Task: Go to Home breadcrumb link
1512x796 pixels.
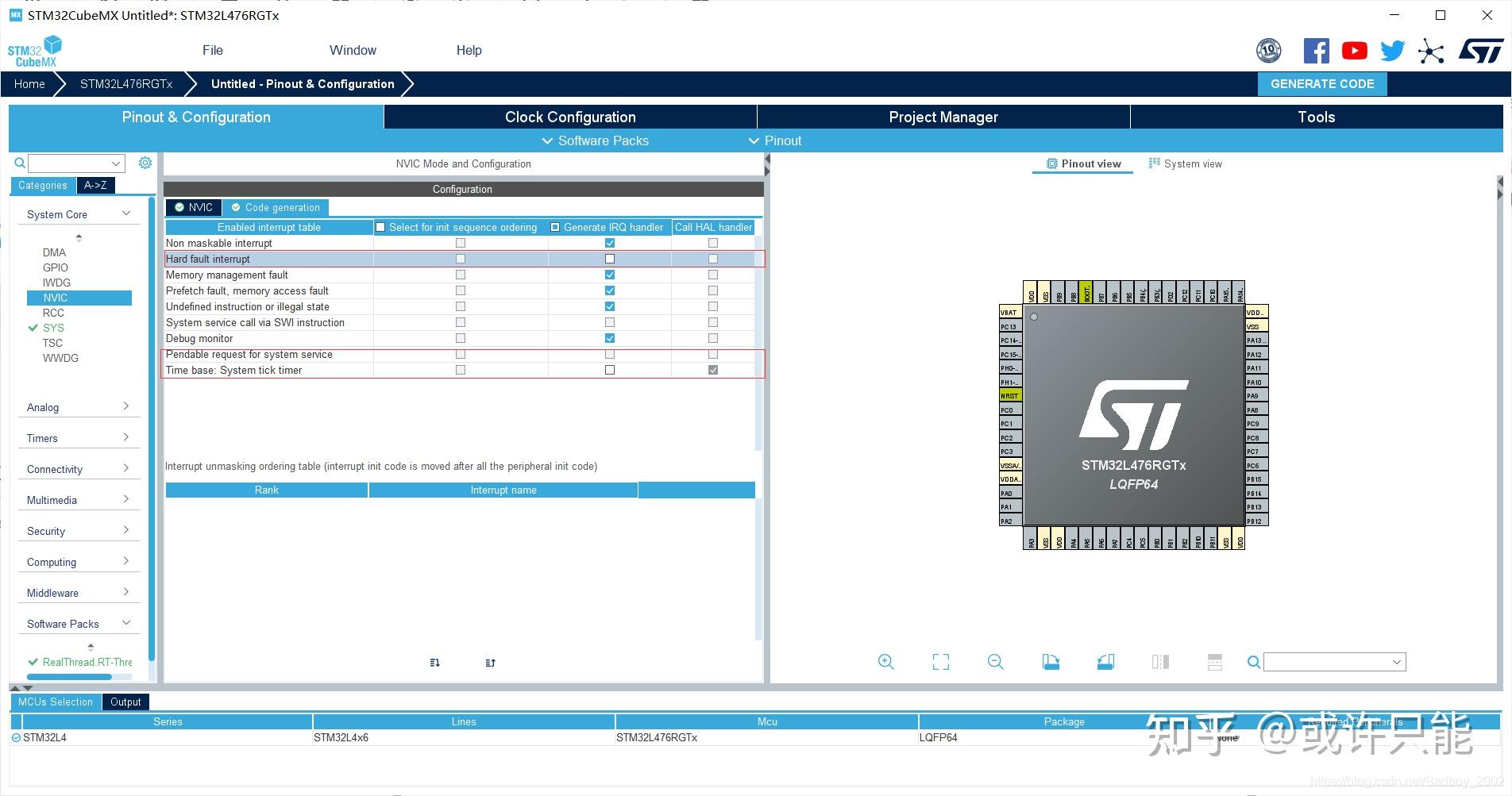Action: tap(29, 83)
